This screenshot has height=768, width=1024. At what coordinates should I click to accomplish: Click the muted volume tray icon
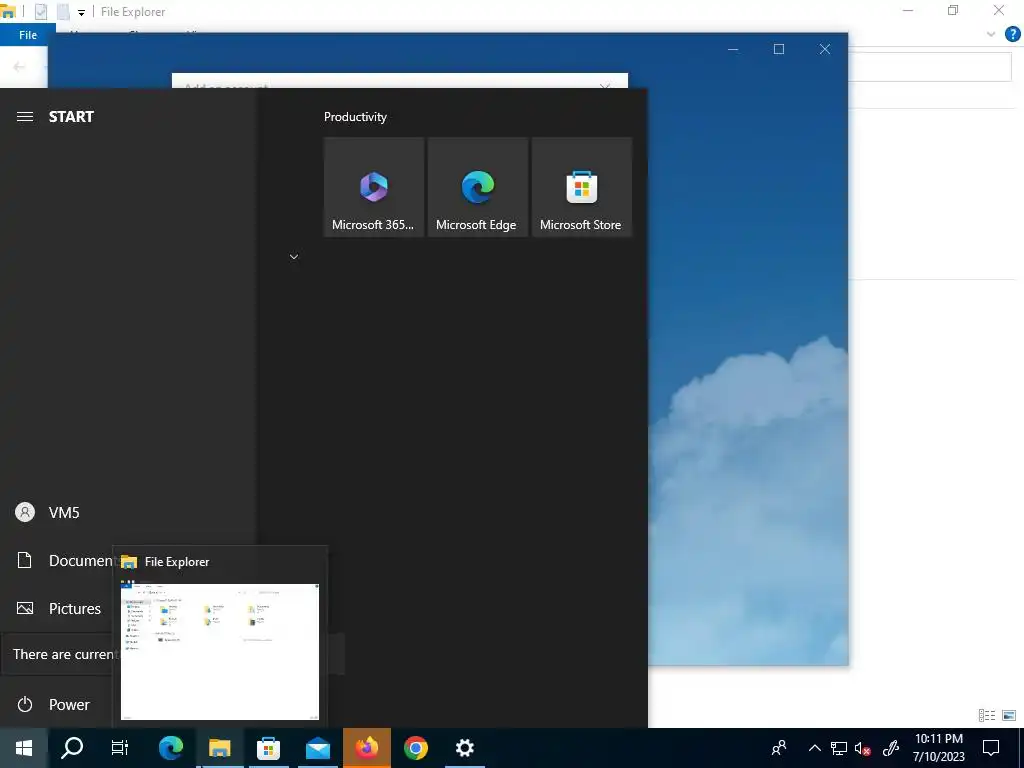point(863,748)
